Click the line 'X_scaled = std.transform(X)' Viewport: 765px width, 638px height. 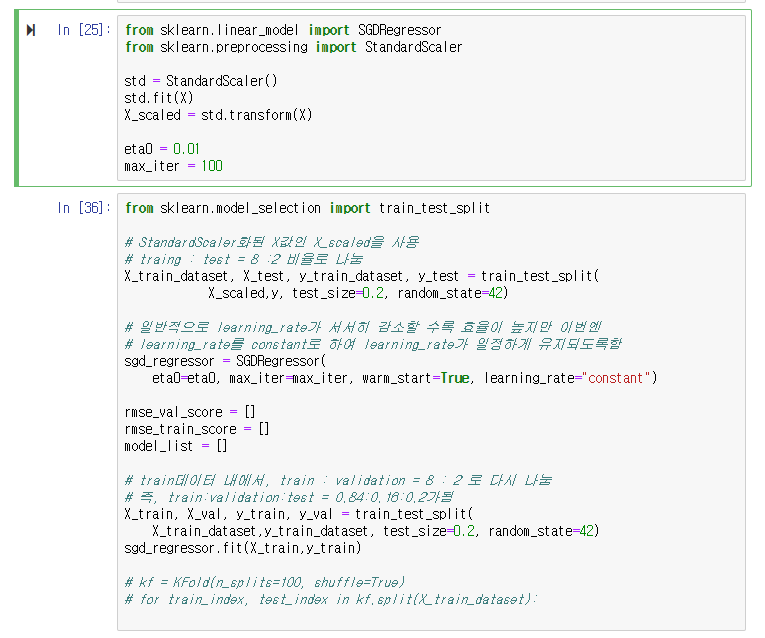(218, 115)
